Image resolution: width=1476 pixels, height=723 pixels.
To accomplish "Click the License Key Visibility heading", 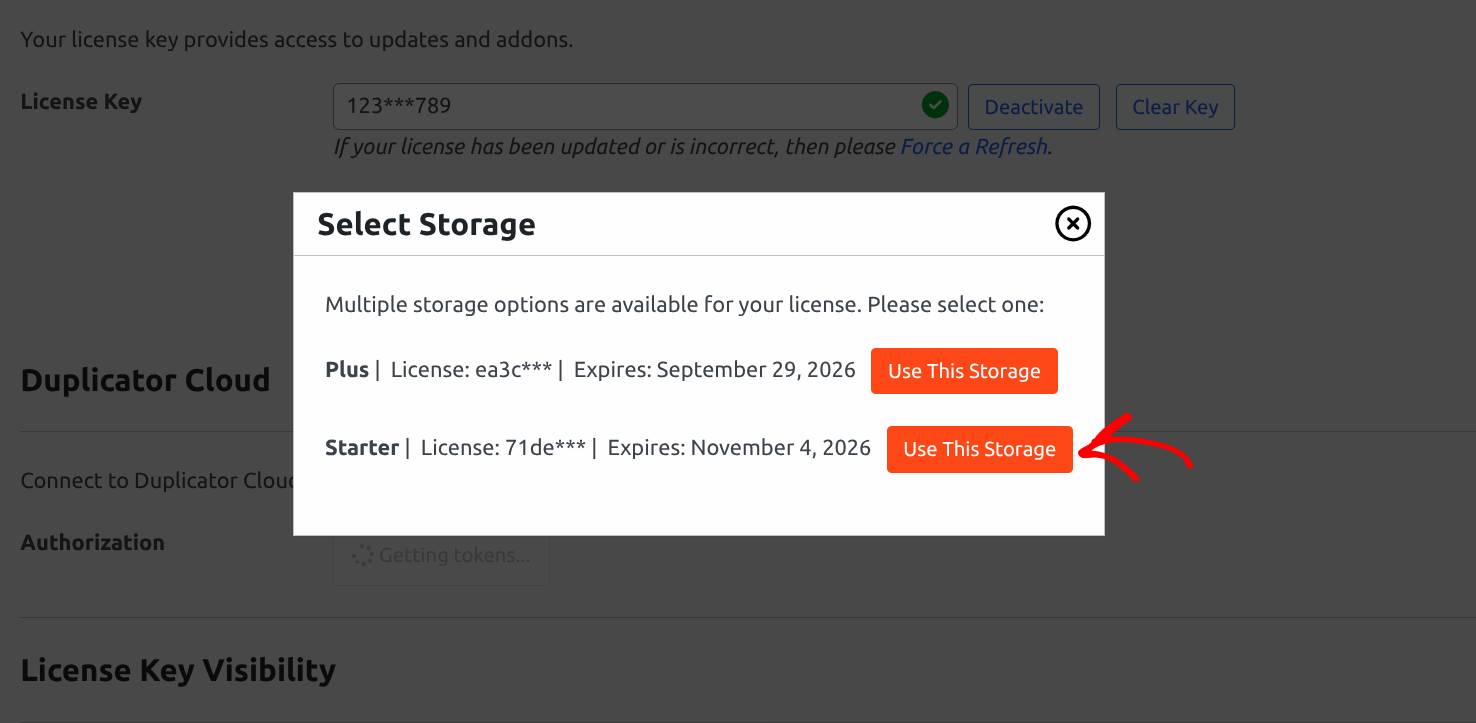I will [178, 670].
